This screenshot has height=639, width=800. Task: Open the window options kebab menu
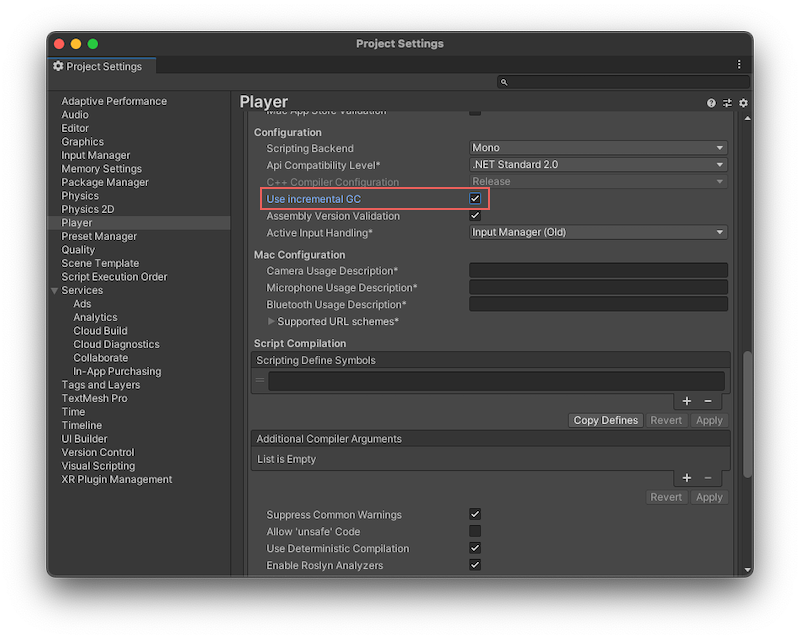737,64
